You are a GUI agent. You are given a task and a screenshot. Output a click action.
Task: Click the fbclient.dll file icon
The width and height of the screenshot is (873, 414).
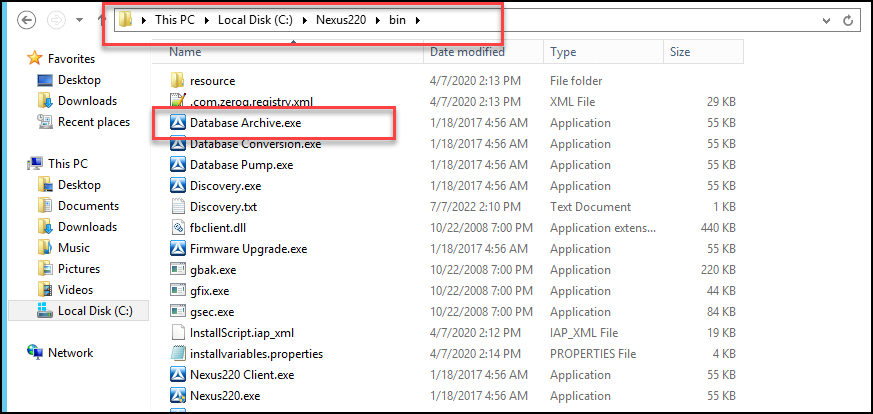(x=177, y=228)
